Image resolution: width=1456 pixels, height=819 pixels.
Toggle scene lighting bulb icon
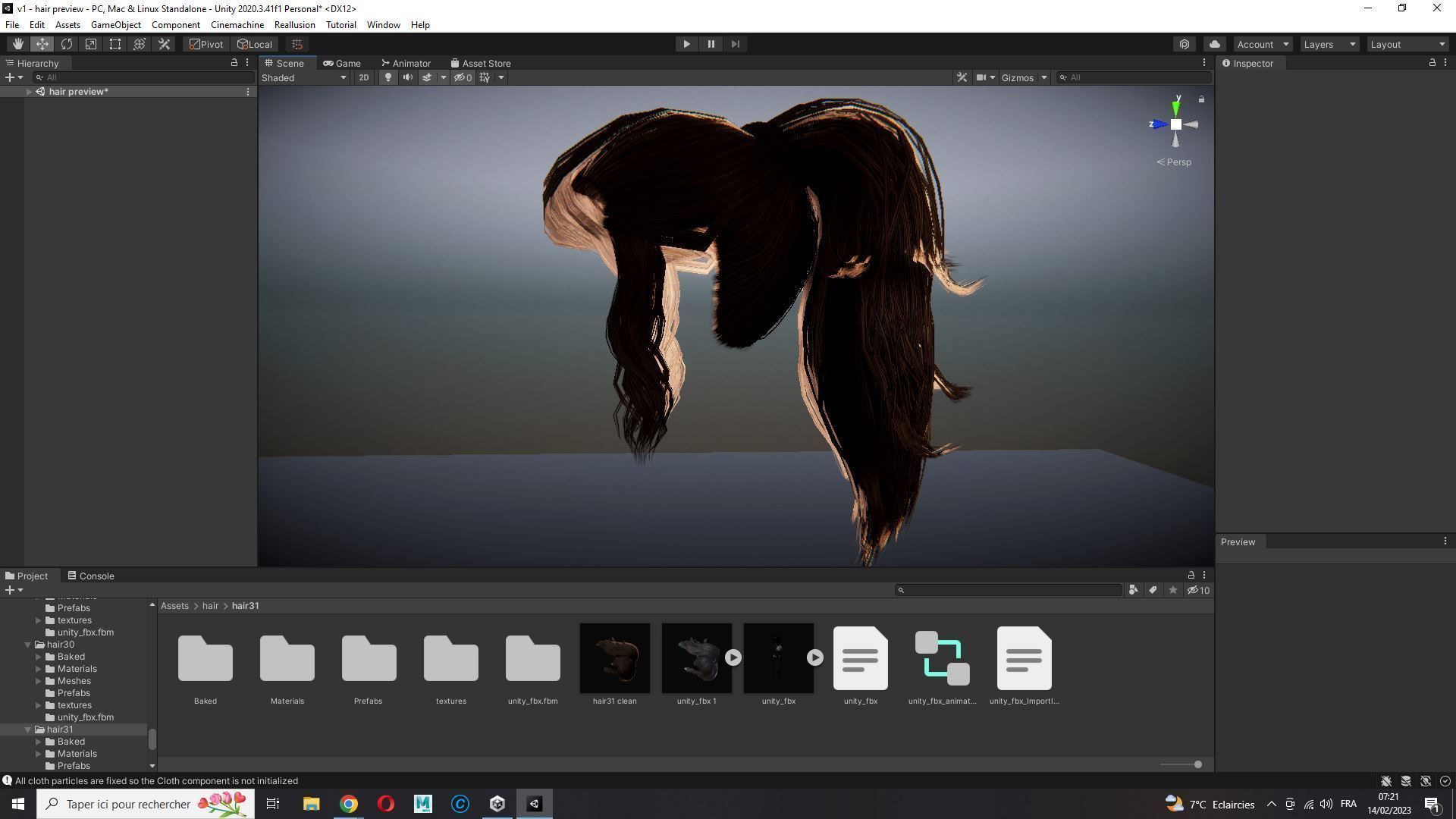click(x=388, y=77)
